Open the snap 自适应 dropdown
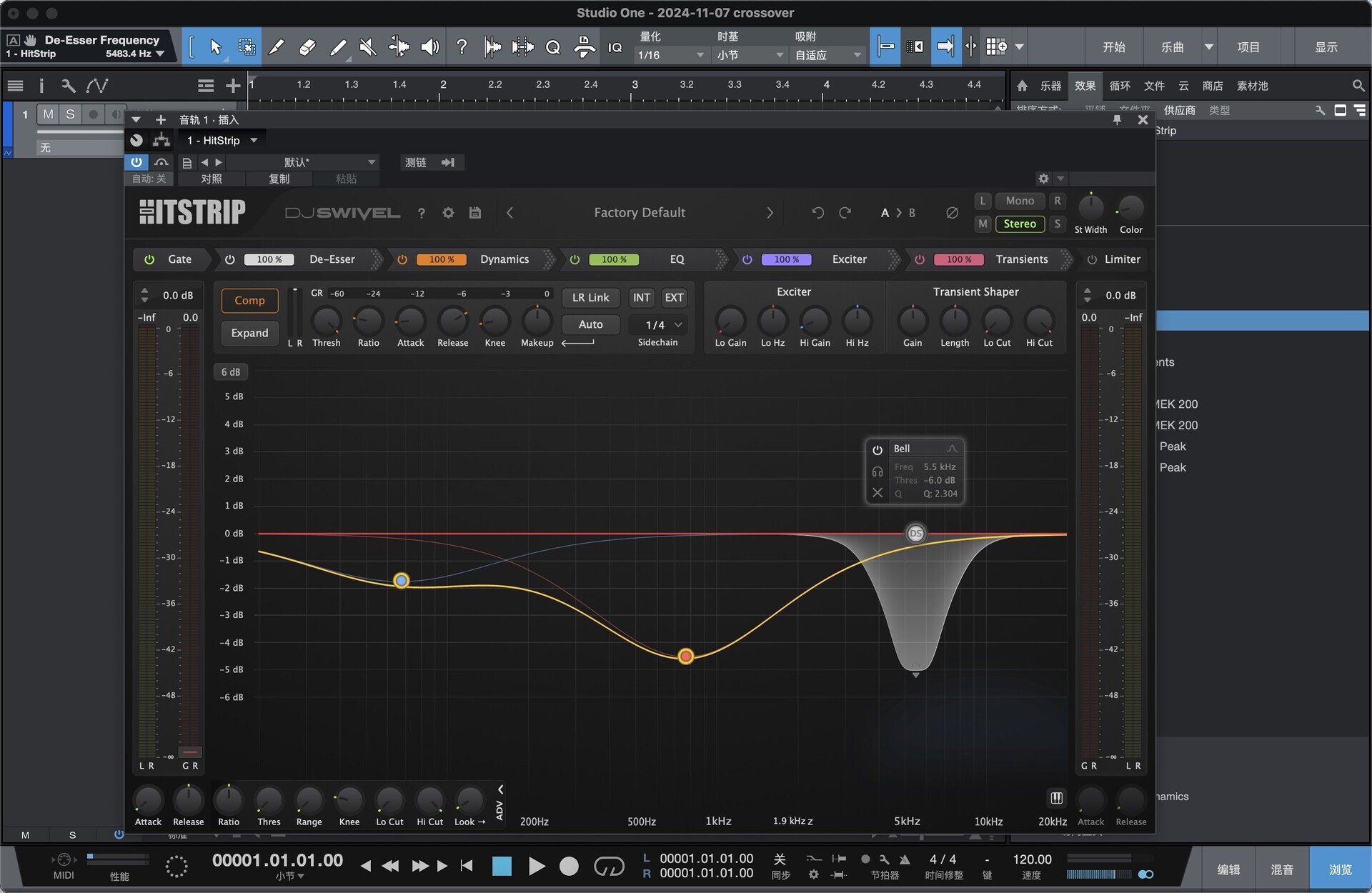This screenshot has width=1372, height=893. [x=827, y=55]
